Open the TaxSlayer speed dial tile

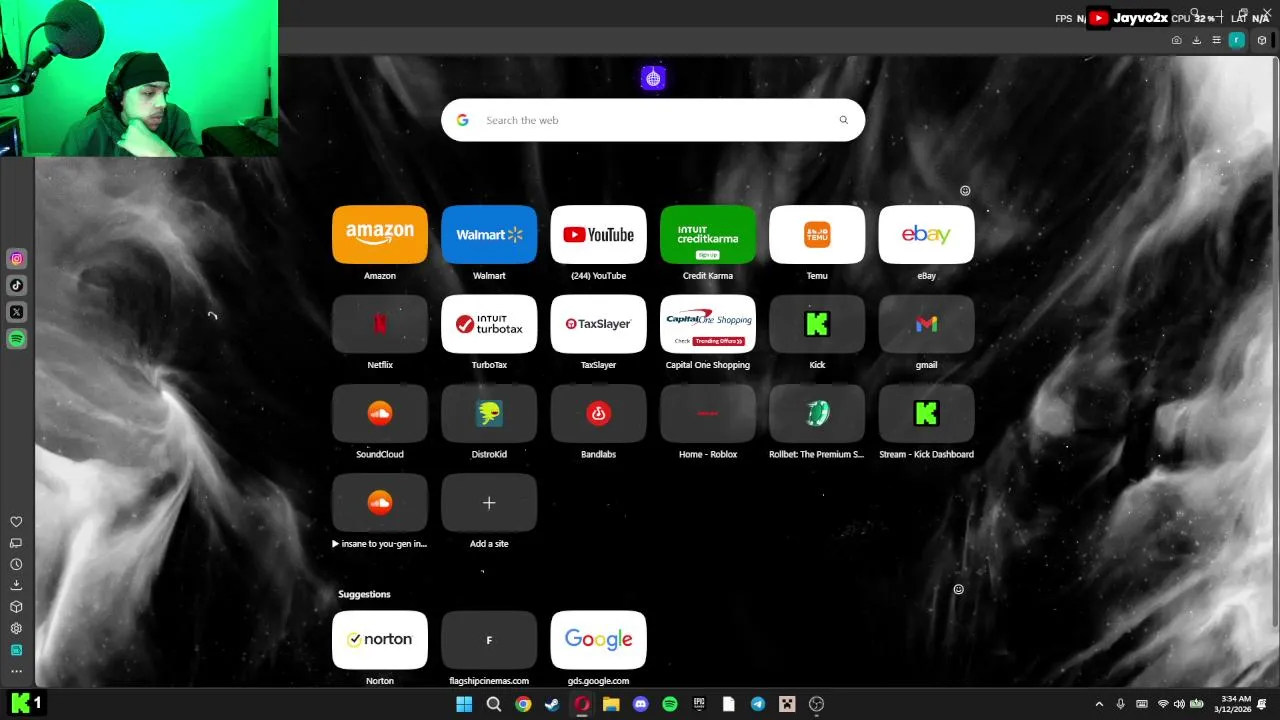click(x=598, y=324)
